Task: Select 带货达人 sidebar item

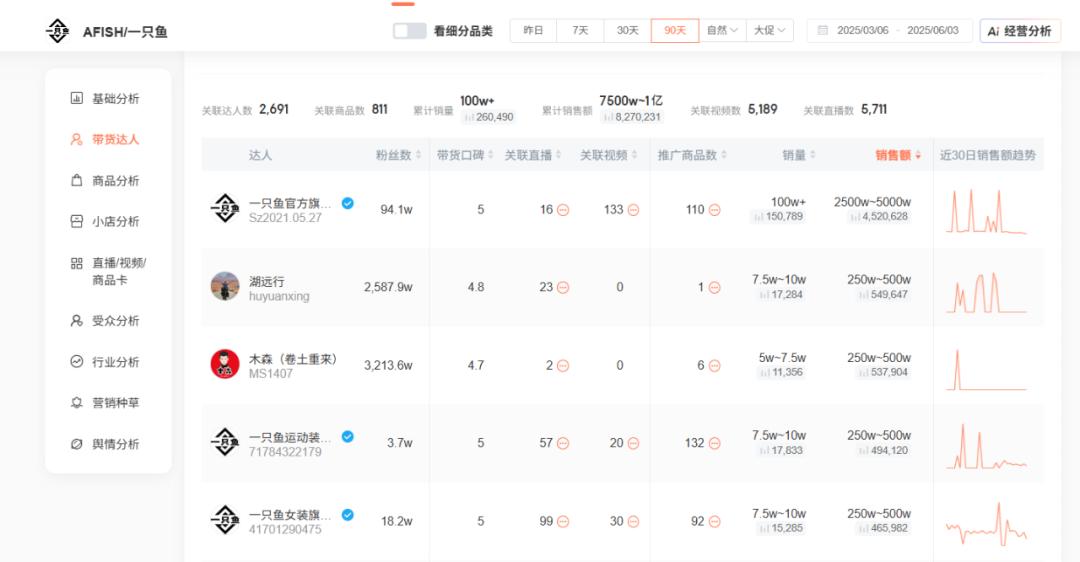Action: pyautogui.click(x=105, y=139)
